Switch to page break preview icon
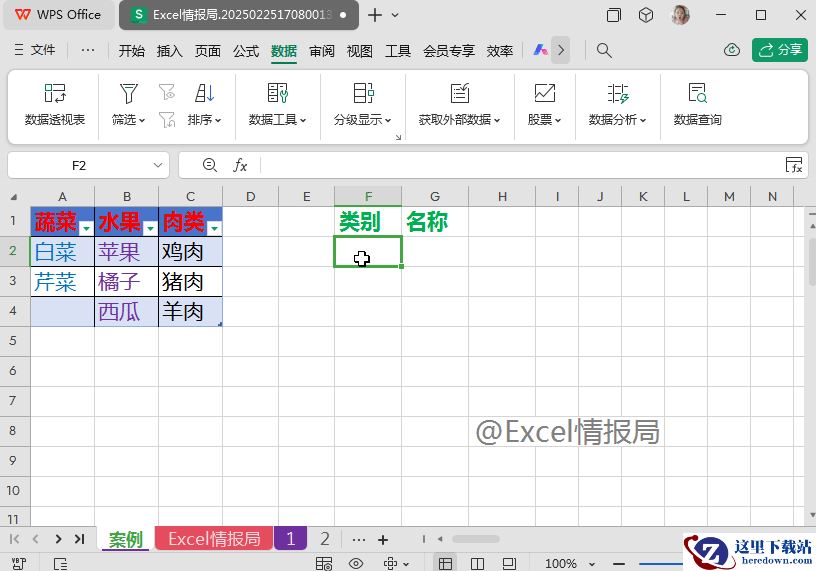The image size is (816, 571). [x=509, y=564]
